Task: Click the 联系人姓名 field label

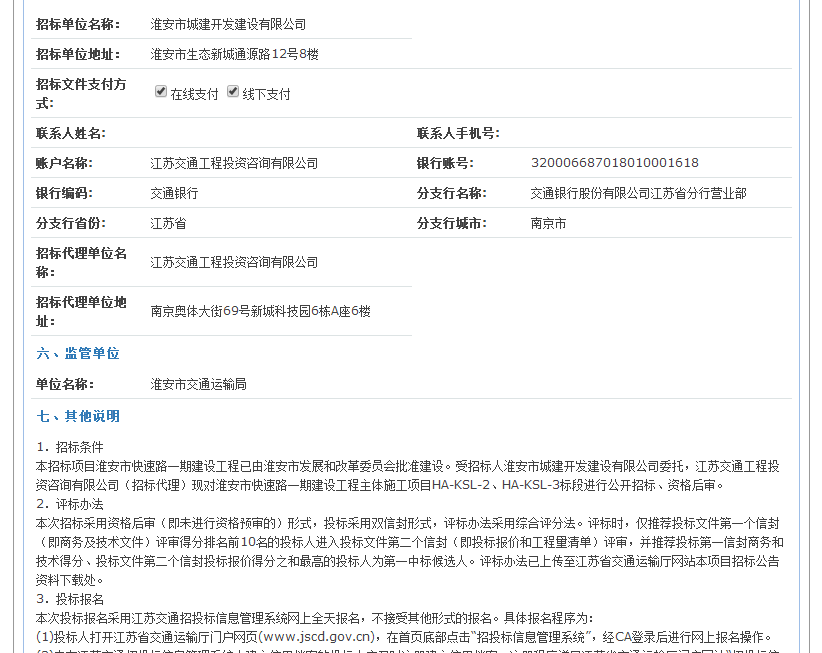Action: coord(70,133)
